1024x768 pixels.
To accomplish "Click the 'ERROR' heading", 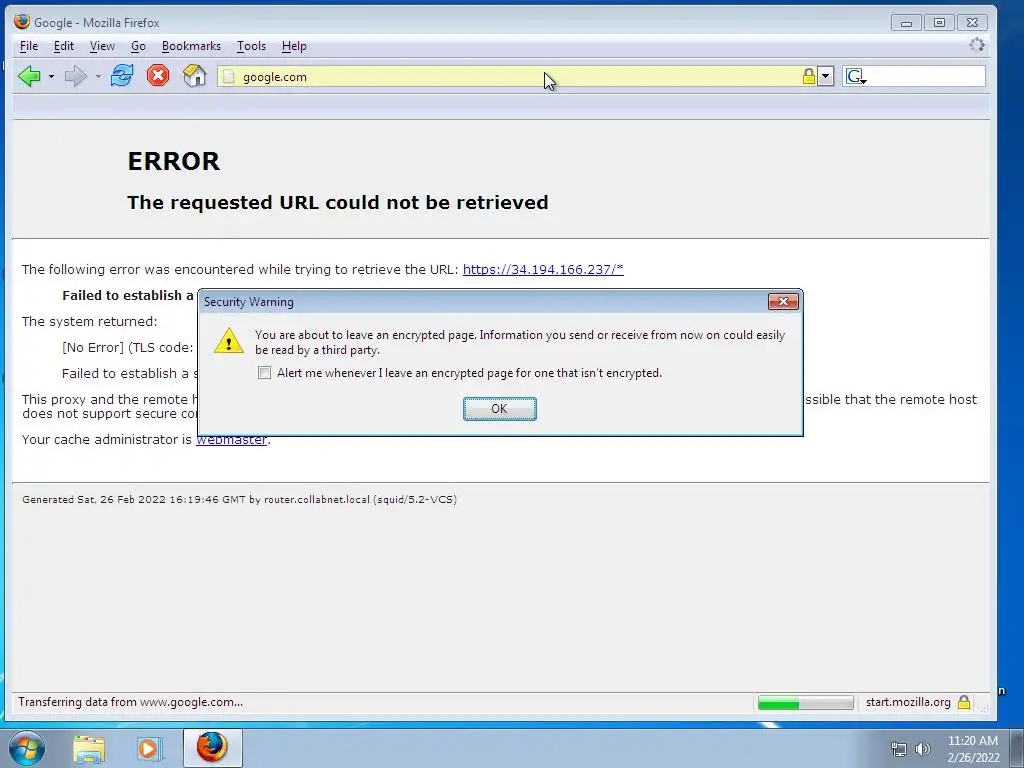I will [x=174, y=161].
